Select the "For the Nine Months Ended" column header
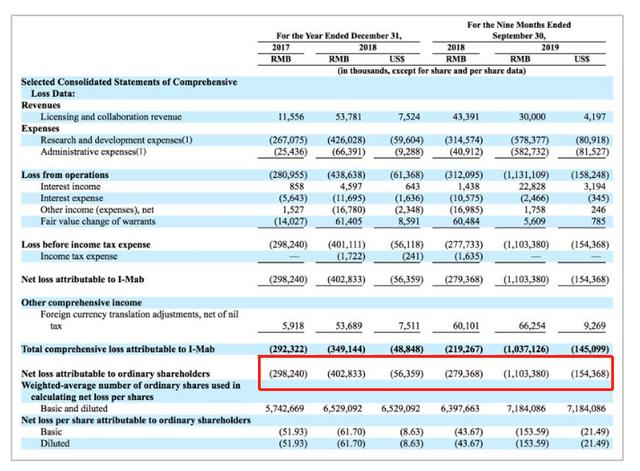The image size is (640, 471). coord(526,23)
